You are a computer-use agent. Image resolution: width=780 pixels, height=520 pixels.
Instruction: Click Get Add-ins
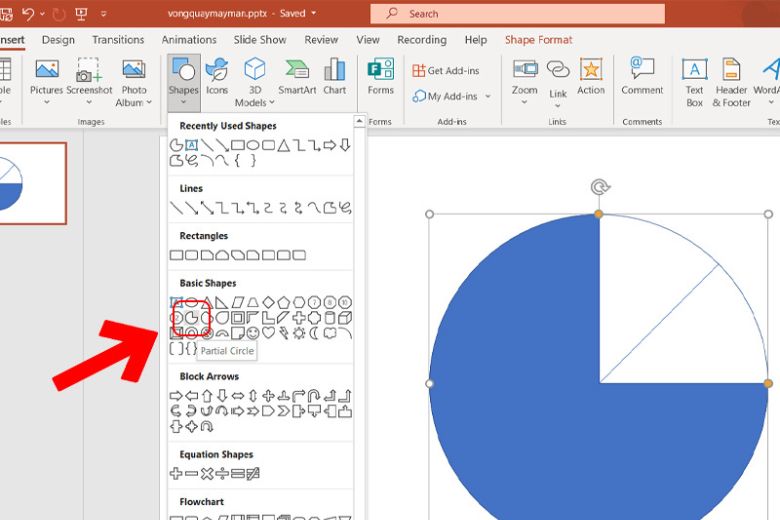pyautogui.click(x=446, y=71)
